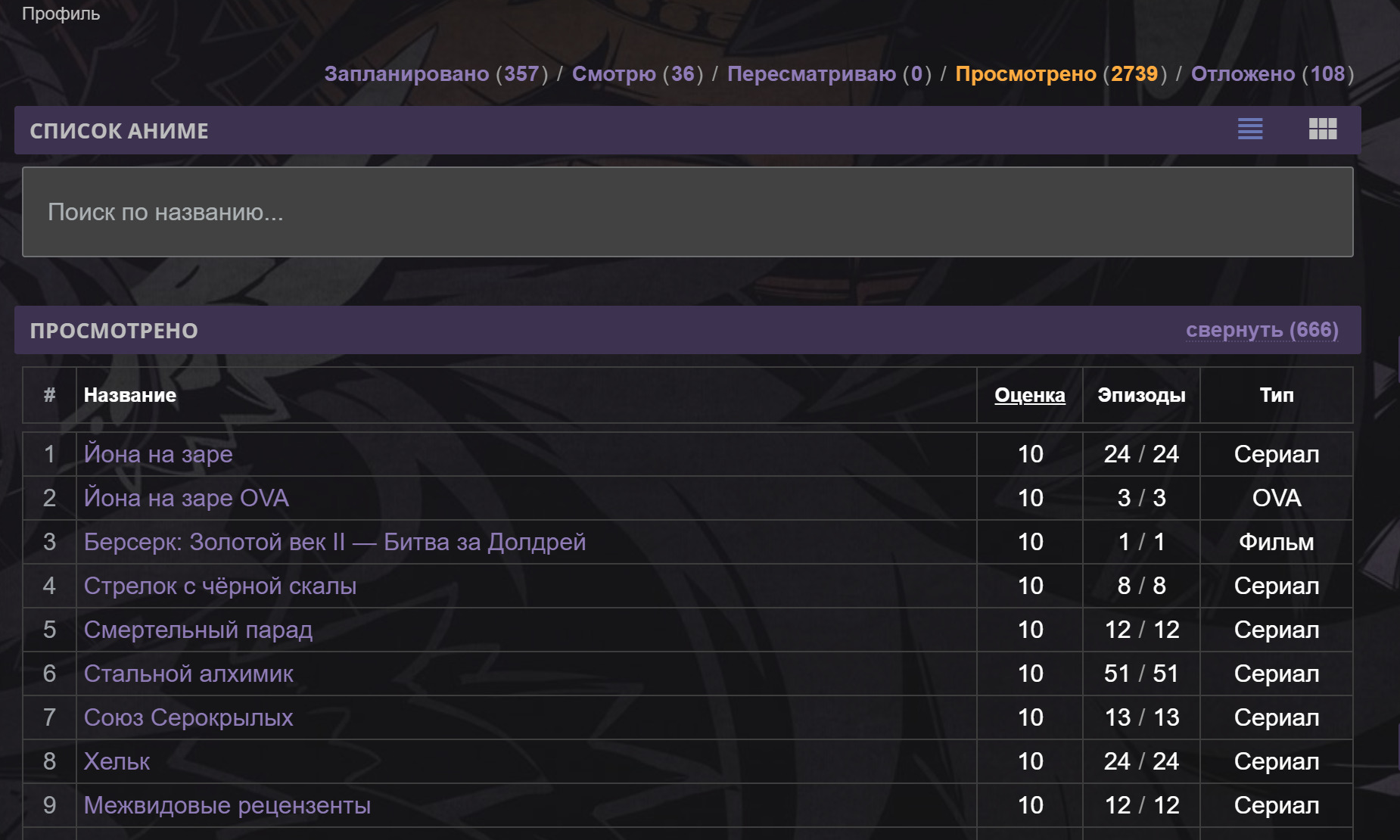The width and height of the screenshot is (1400, 840).
Task: Click the Название column header
Action: (x=129, y=395)
